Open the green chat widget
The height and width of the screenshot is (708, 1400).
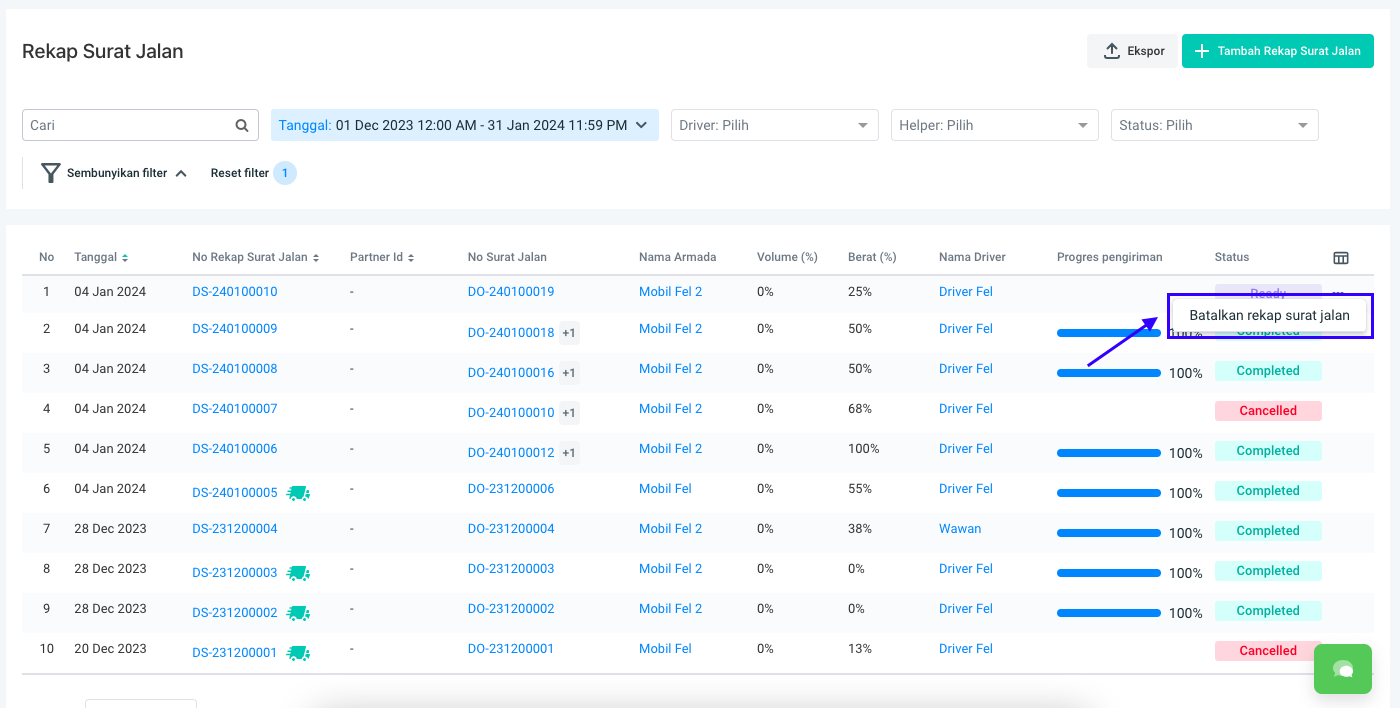[1343, 669]
